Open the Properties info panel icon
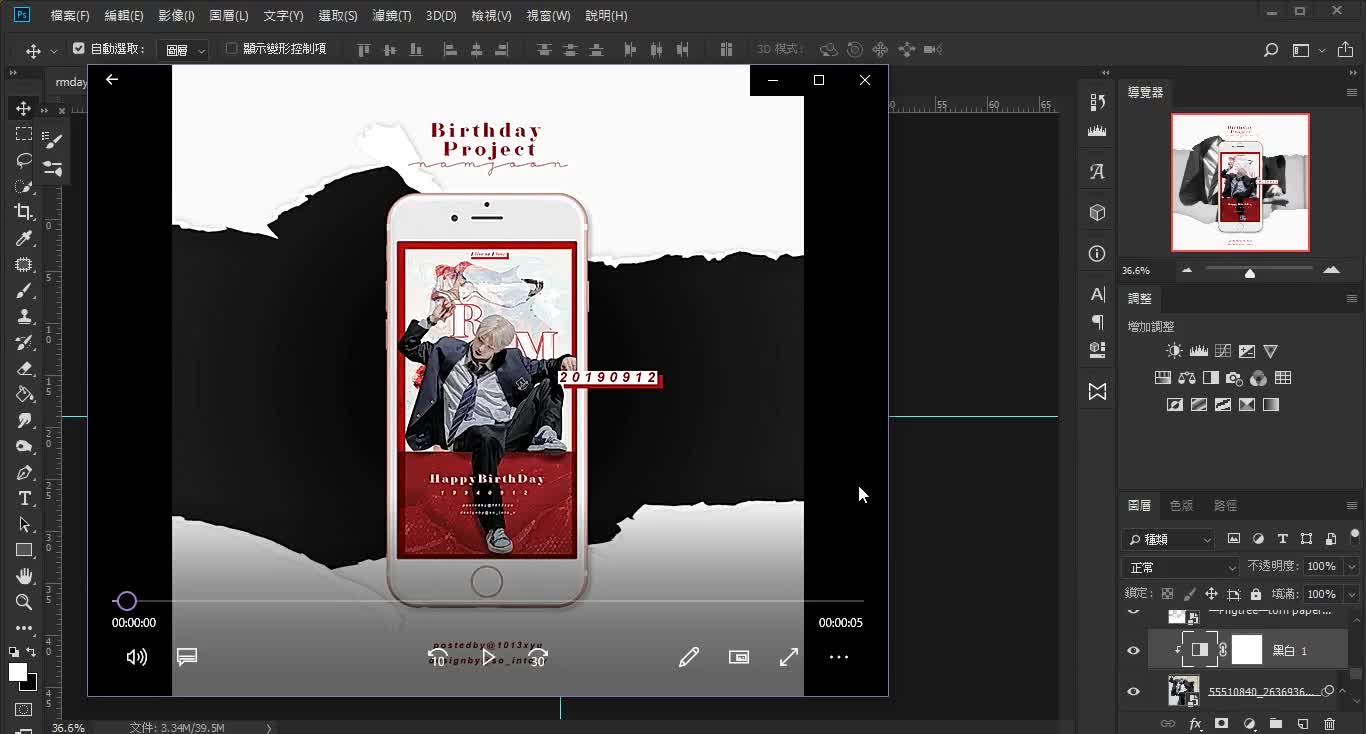 [1097, 254]
